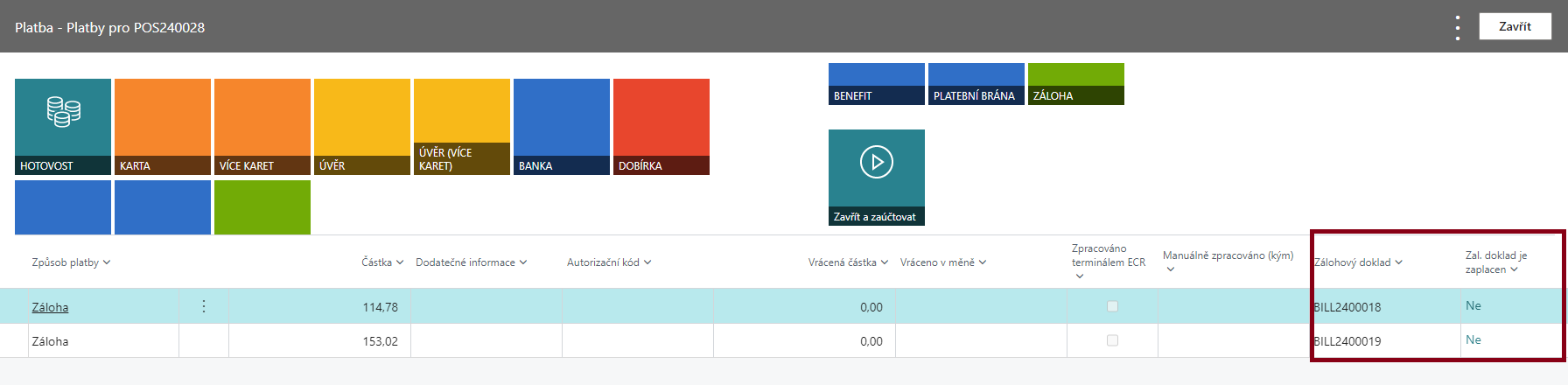Expand Způsob platby column menu
The image size is (1568, 385).
click(107, 262)
